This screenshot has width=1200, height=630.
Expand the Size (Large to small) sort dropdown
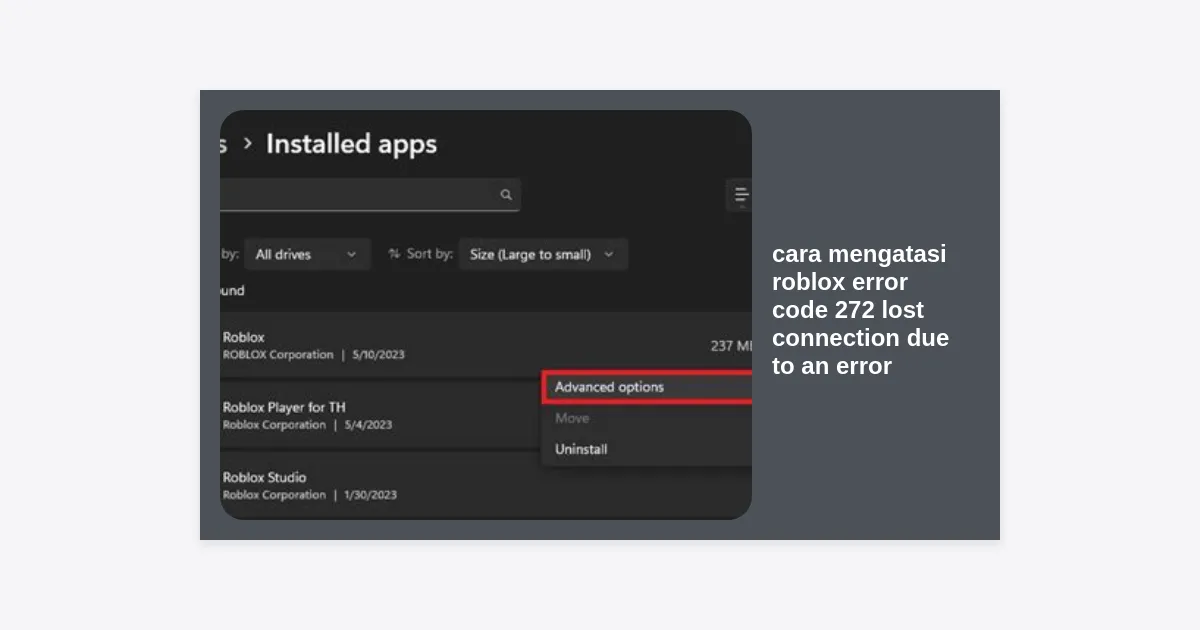pos(542,254)
